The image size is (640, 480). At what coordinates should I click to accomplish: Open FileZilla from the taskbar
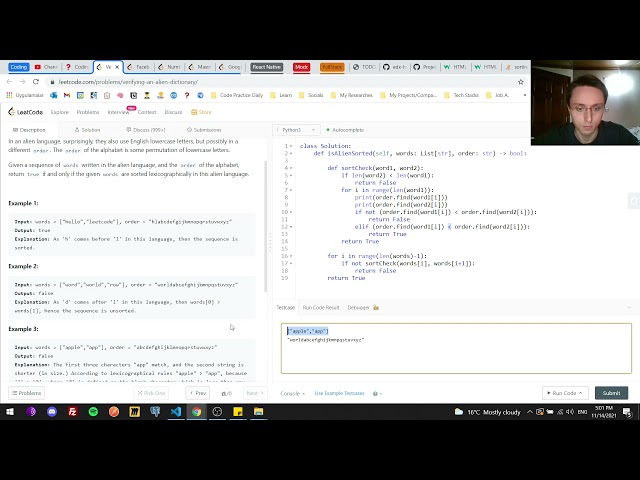[73, 412]
